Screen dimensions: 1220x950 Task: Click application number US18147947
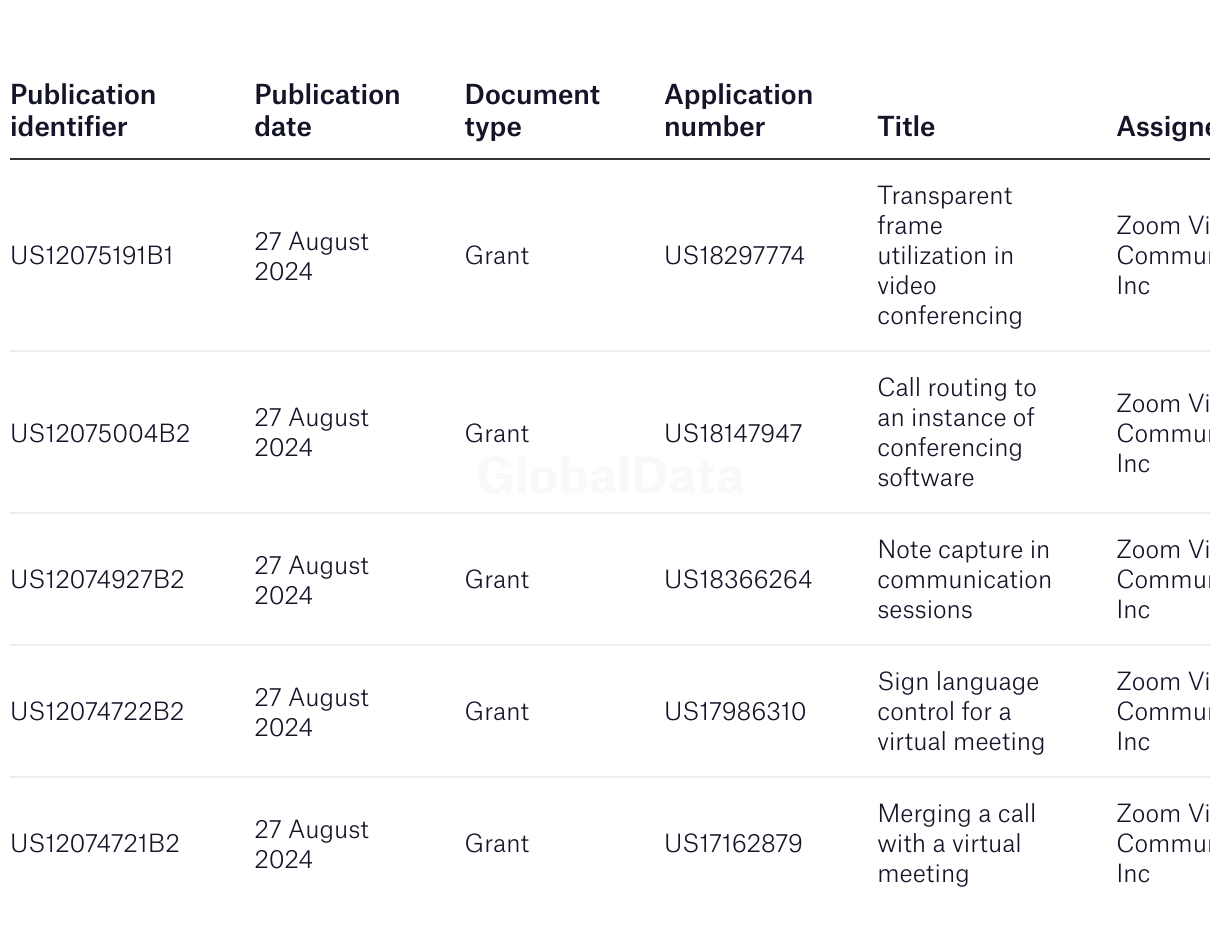tap(733, 434)
